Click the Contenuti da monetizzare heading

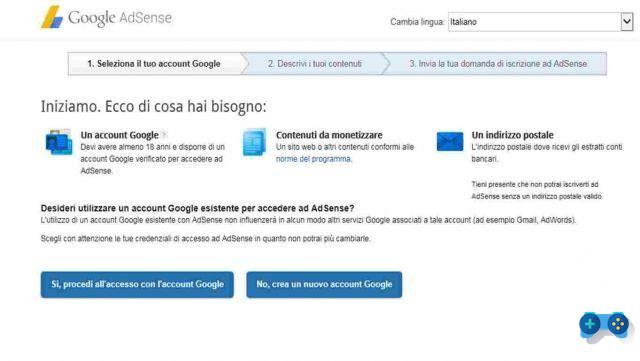point(329,135)
